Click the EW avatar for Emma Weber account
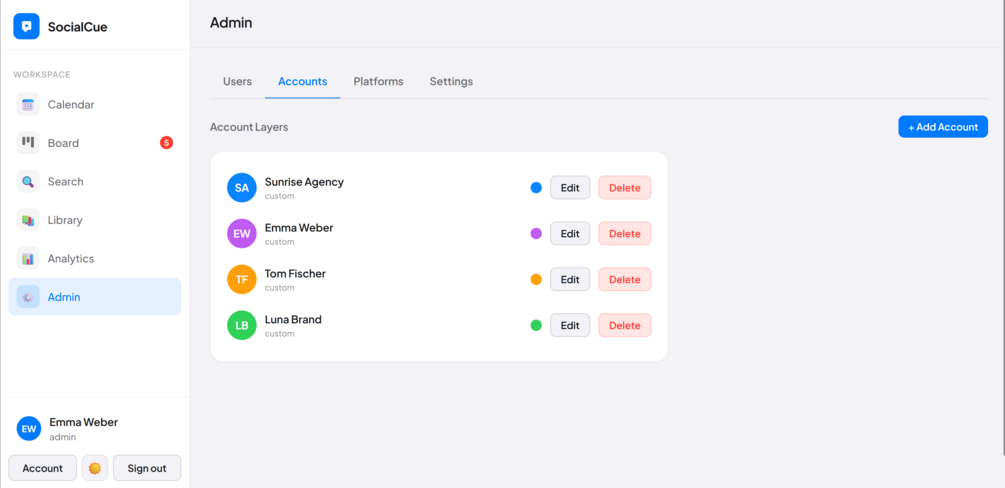Image resolution: width=1005 pixels, height=488 pixels. click(242, 233)
